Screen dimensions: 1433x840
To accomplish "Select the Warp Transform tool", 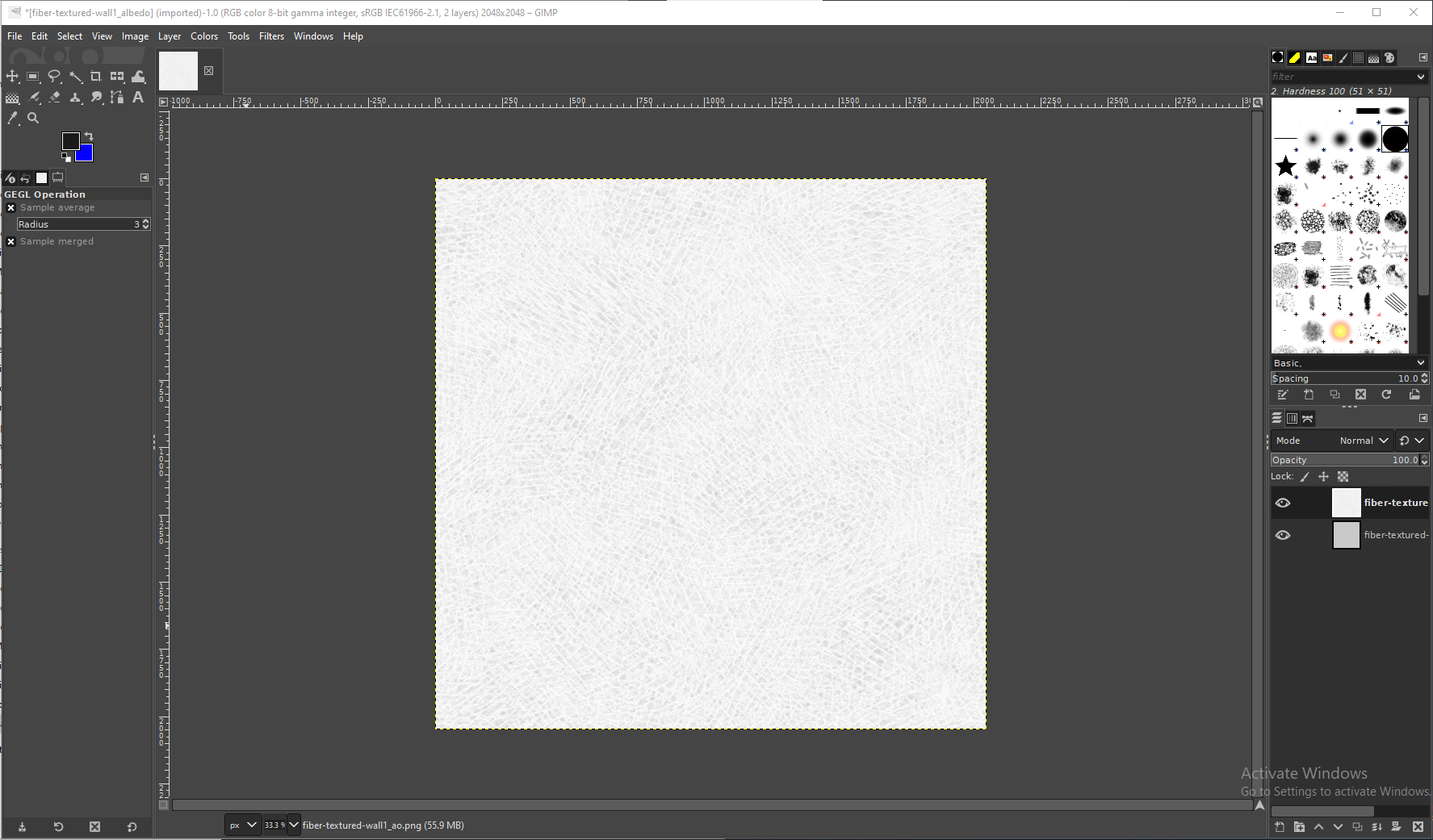I will point(138,77).
